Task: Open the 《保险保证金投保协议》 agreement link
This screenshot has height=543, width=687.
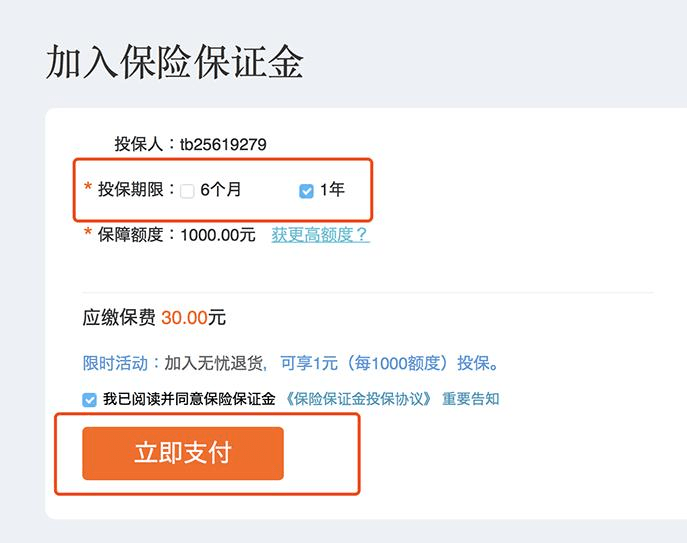Action: (x=359, y=399)
